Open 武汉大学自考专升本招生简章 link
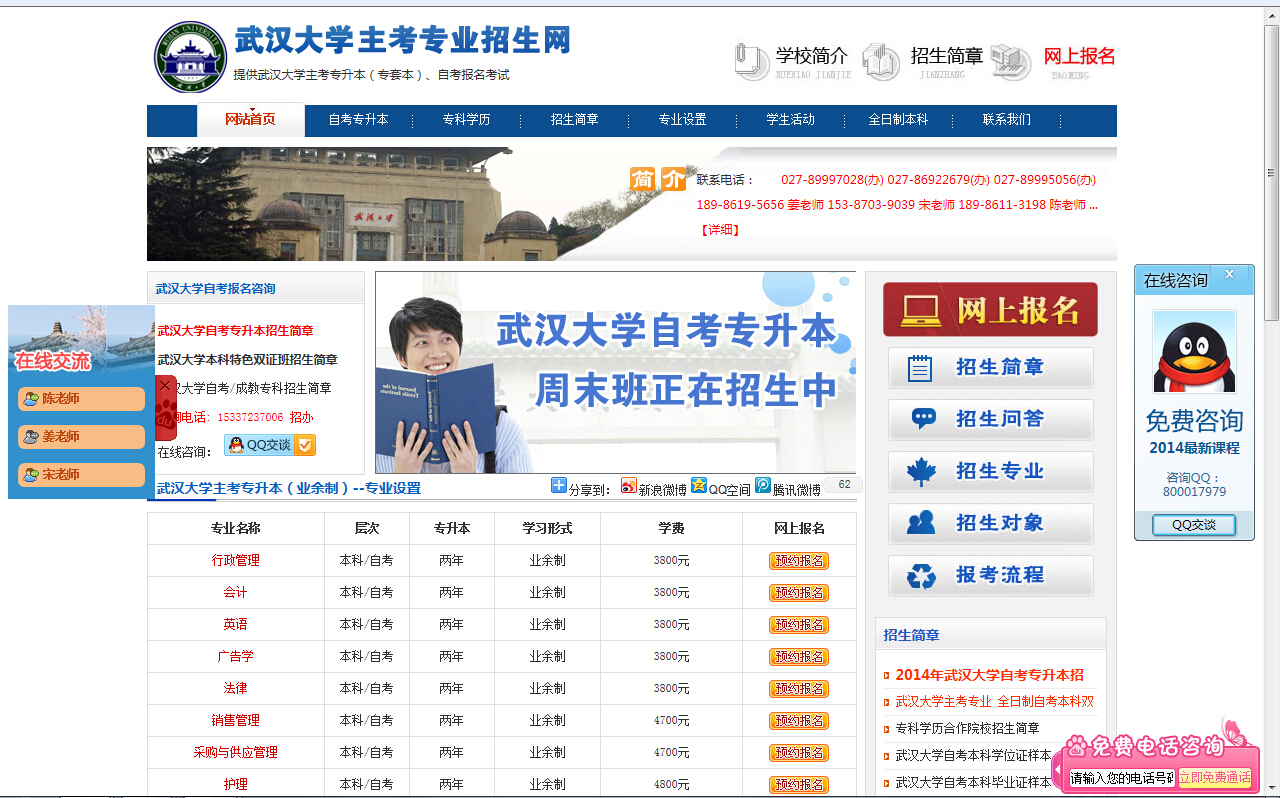The width and height of the screenshot is (1280, 798). [x=235, y=331]
